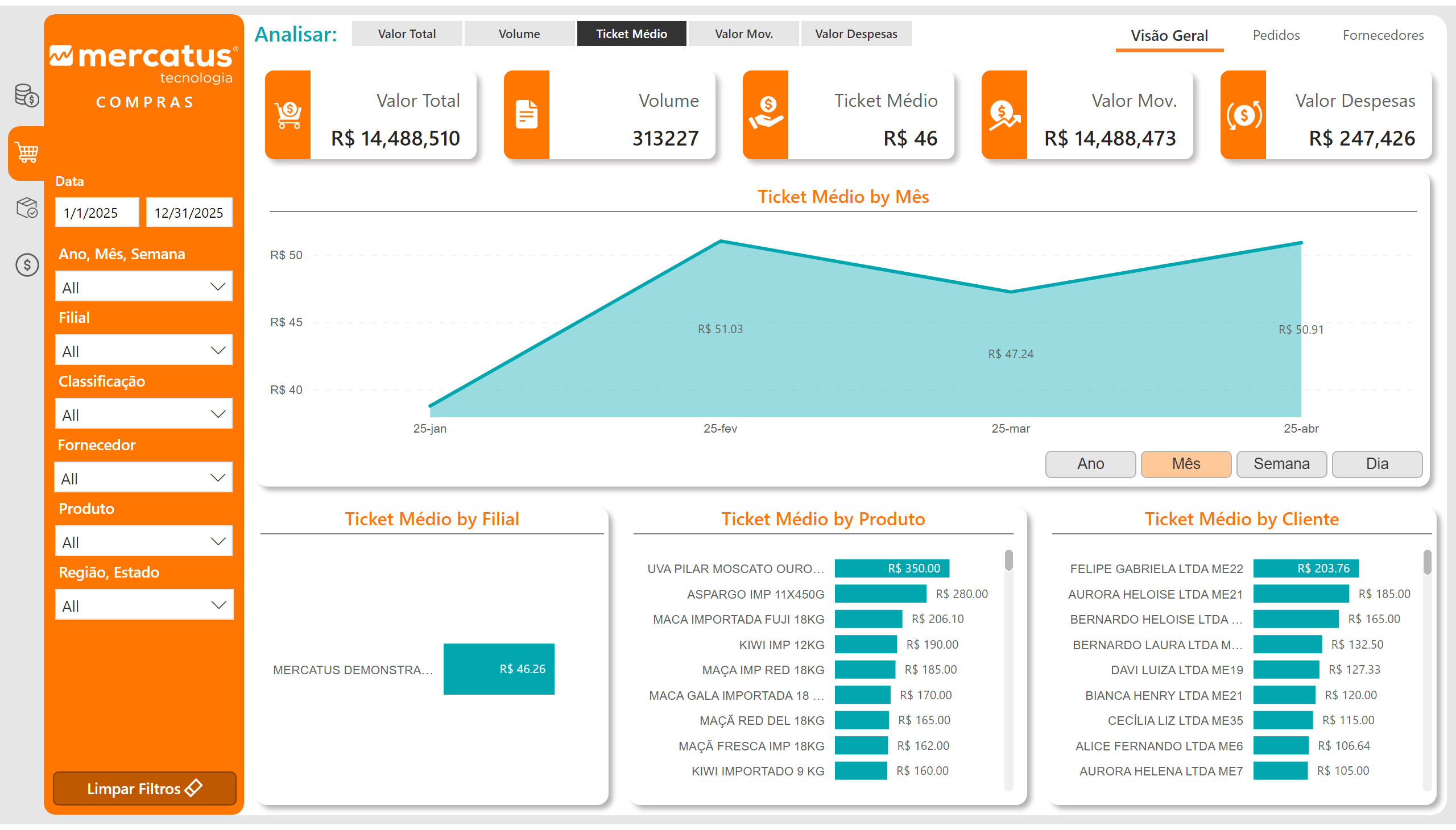The width and height of the screenshot is (1456, 830).
Task: Expand the Filial filter dropdown
Action: 144,351
